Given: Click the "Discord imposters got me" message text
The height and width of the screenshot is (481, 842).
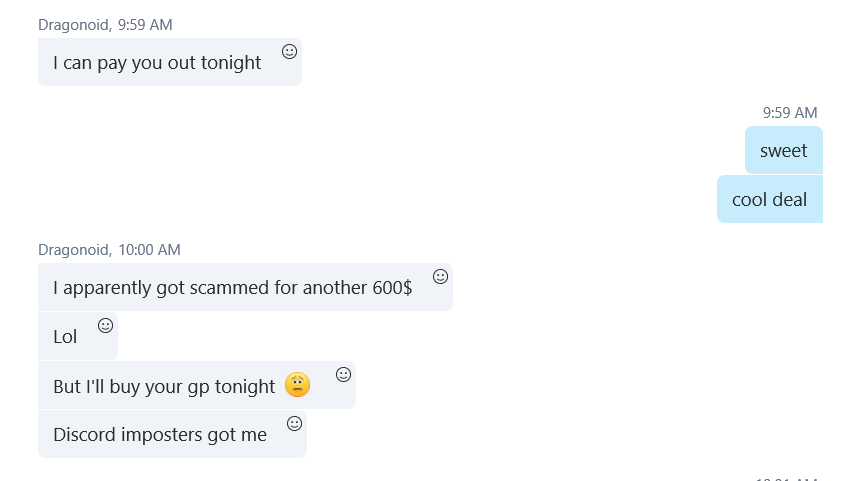Looking at the screenshot, I should coord(160,435).
